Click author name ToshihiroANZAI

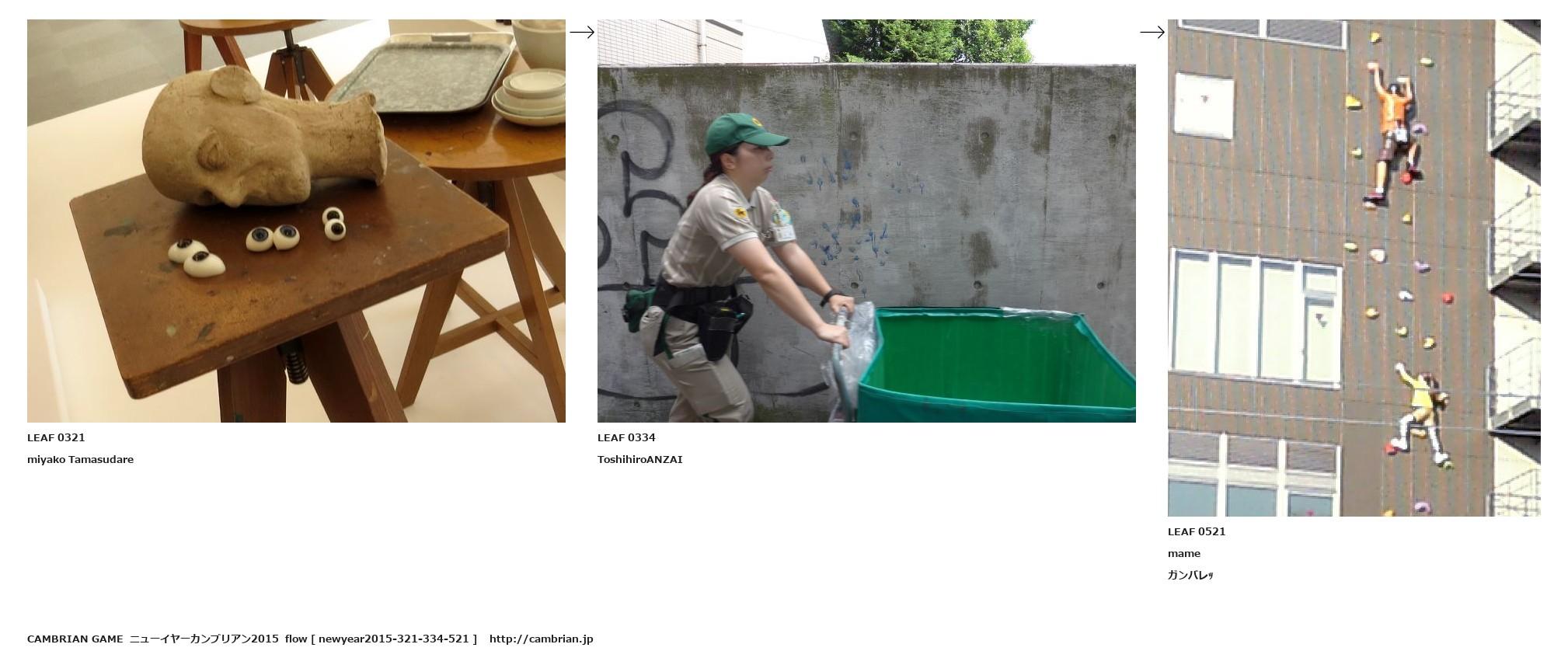click(639, 459)
